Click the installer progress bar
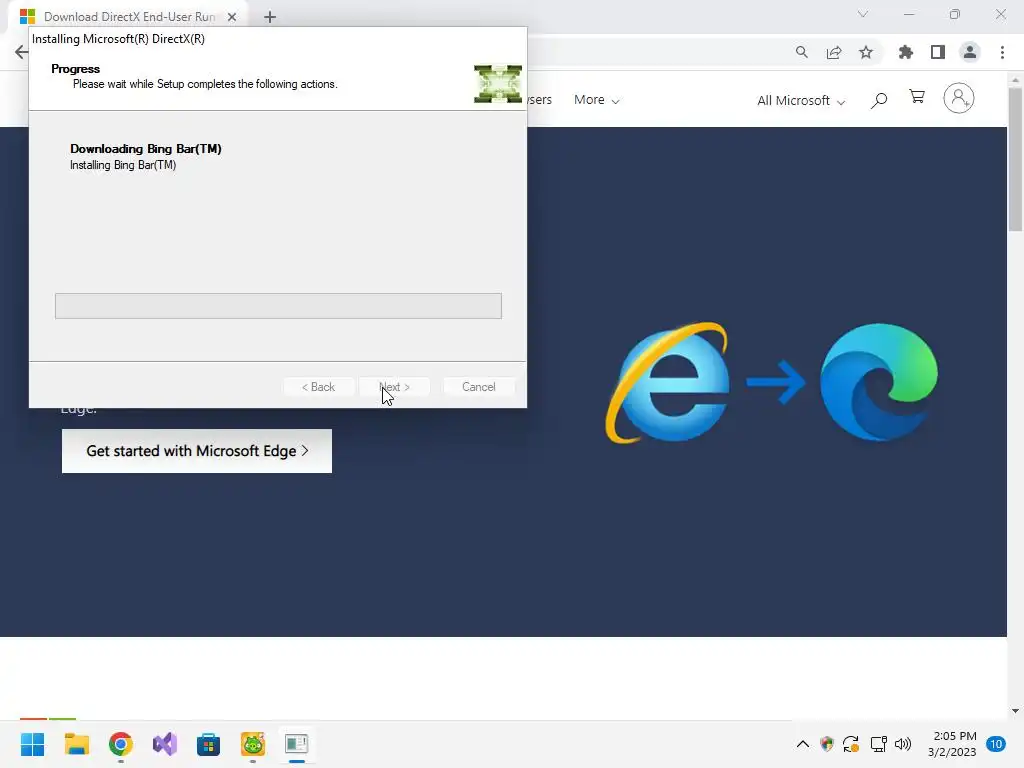This screenshot has height=768, width=1024. pos(278,306)
